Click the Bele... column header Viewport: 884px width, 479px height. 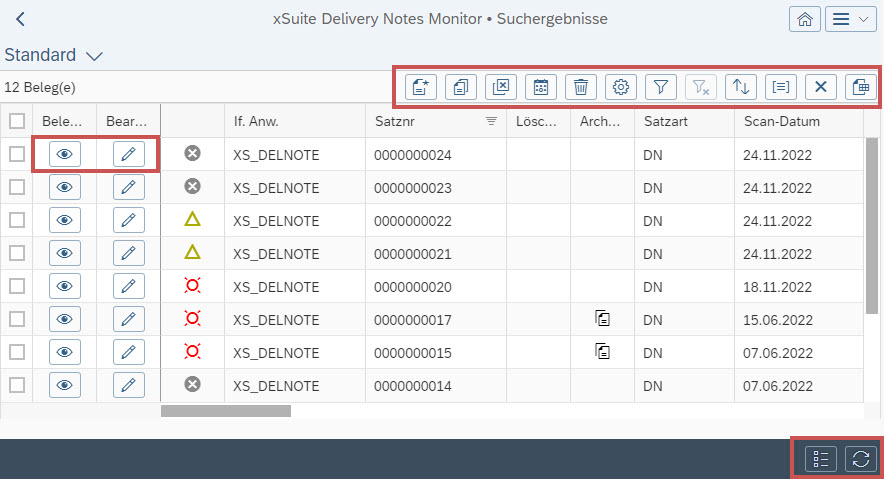coord(62,121)
